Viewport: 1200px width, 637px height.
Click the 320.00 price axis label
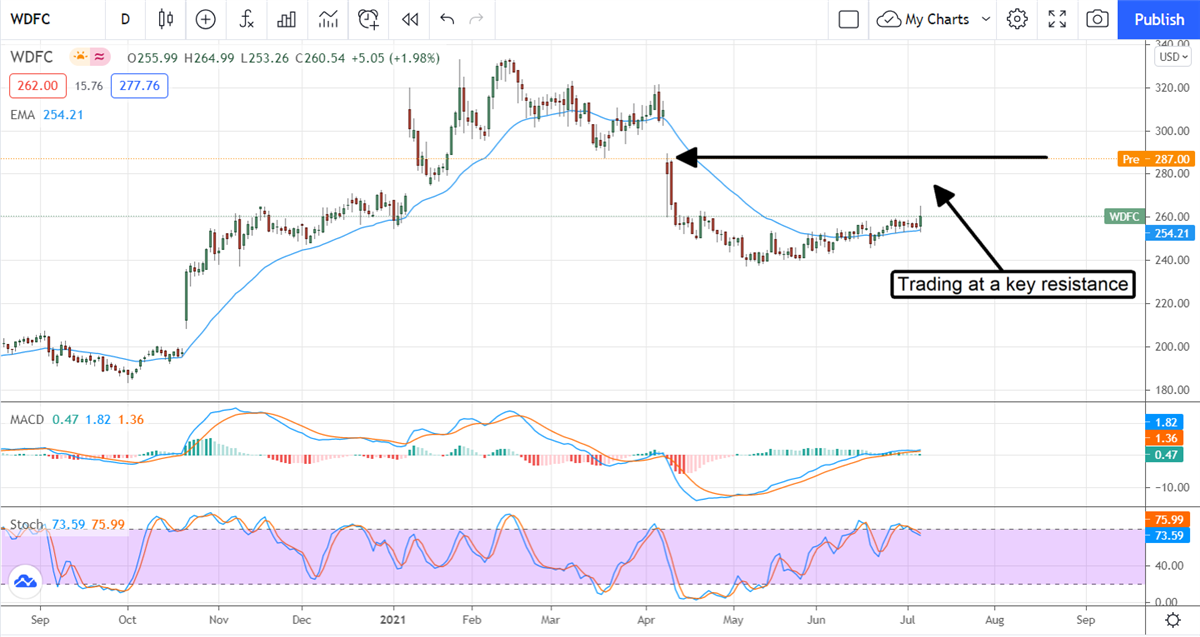click(x=1173, y=88)
